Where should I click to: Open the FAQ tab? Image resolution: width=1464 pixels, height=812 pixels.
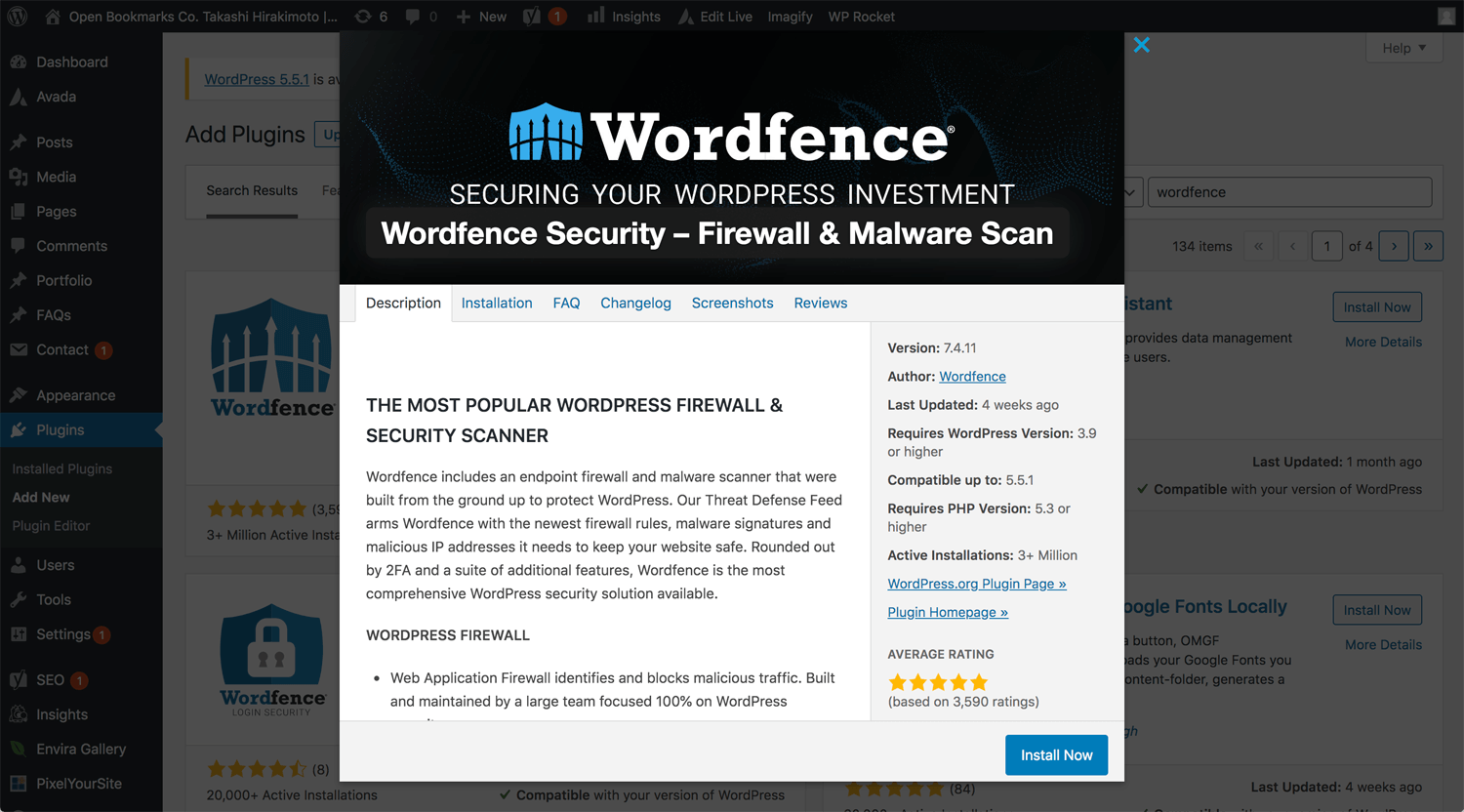(566, 304)
